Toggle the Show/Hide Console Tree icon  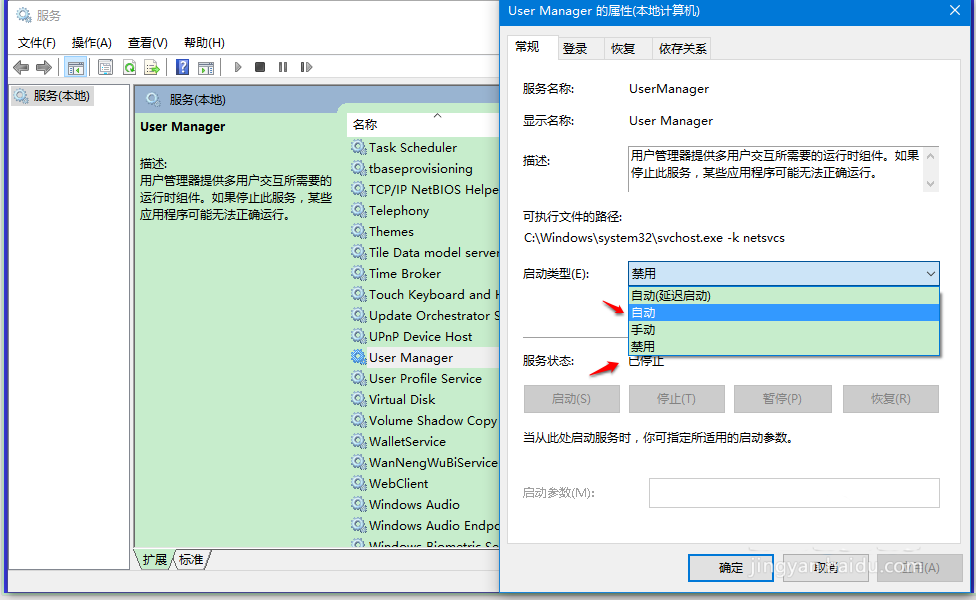tap(75, 67)
